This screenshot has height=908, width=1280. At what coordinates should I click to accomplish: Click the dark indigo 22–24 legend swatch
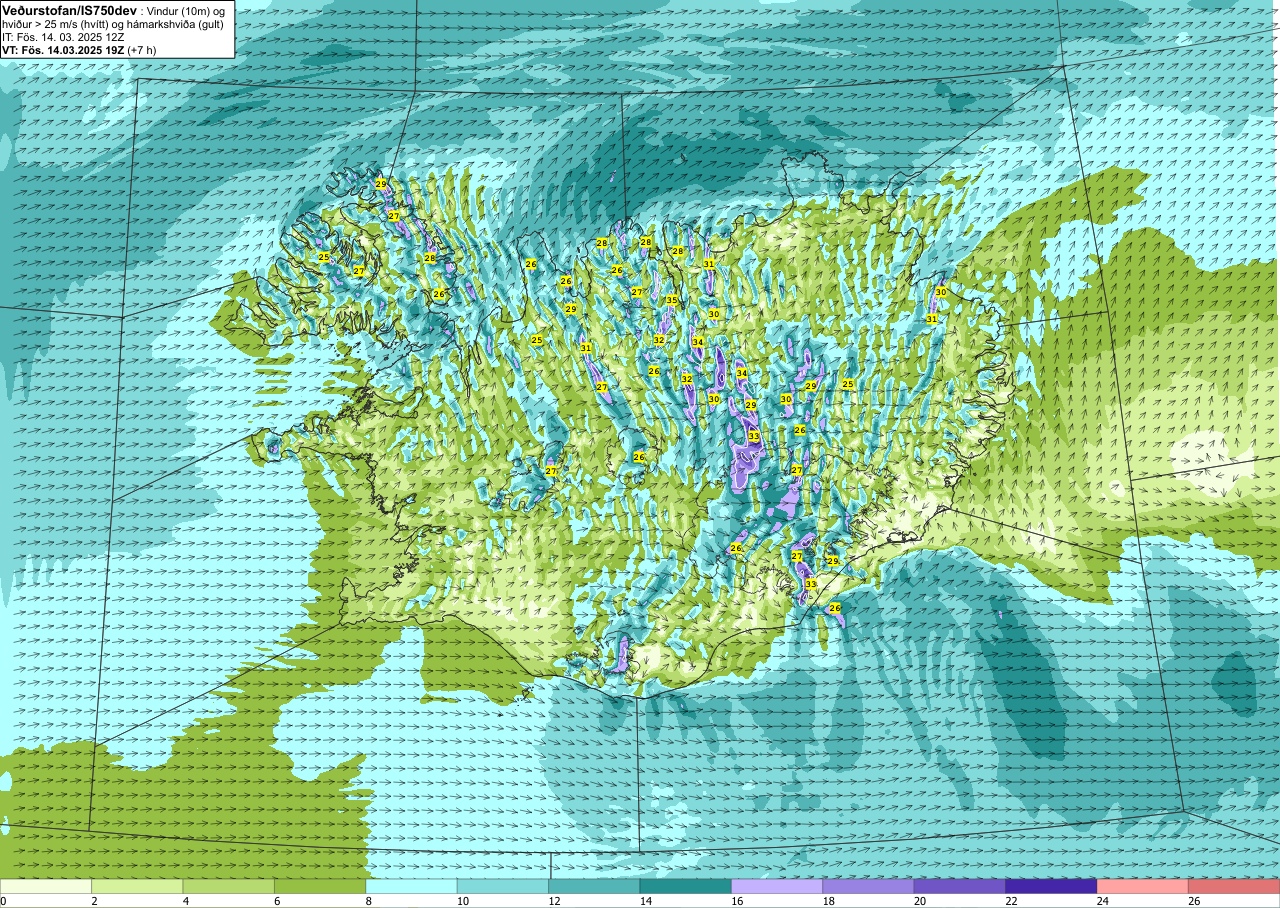coord(1052,887)
